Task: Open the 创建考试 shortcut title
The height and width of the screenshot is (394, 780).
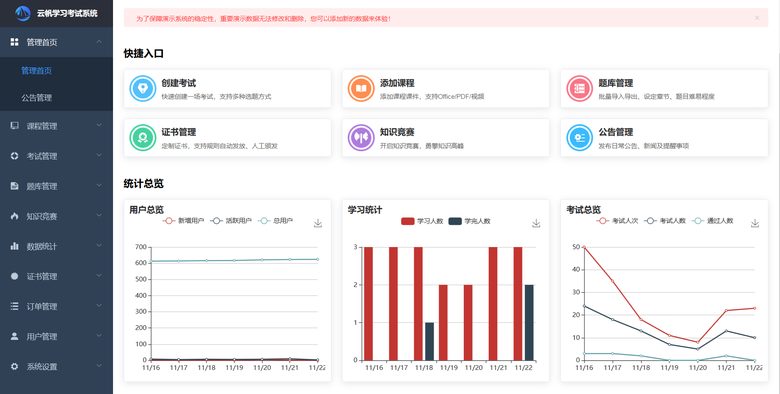Action: (179, 83)
